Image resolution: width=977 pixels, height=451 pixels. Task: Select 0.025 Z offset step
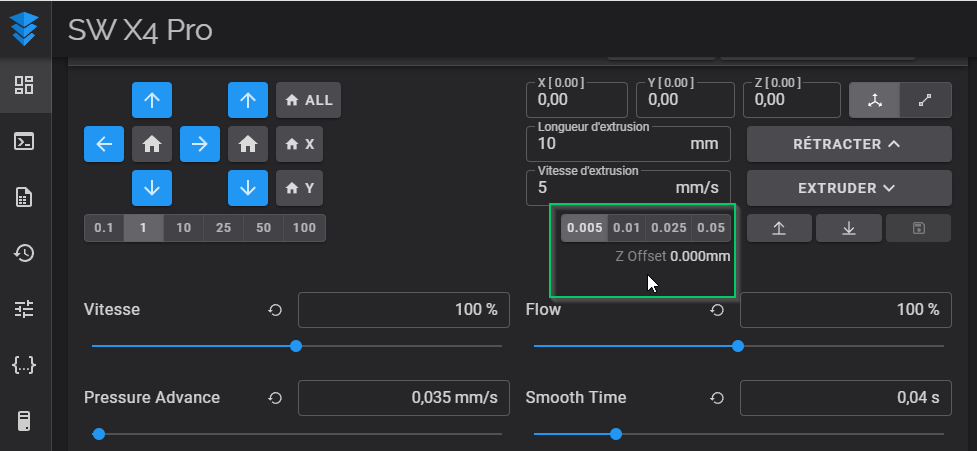pyautogui.click(x=669, y=228)
